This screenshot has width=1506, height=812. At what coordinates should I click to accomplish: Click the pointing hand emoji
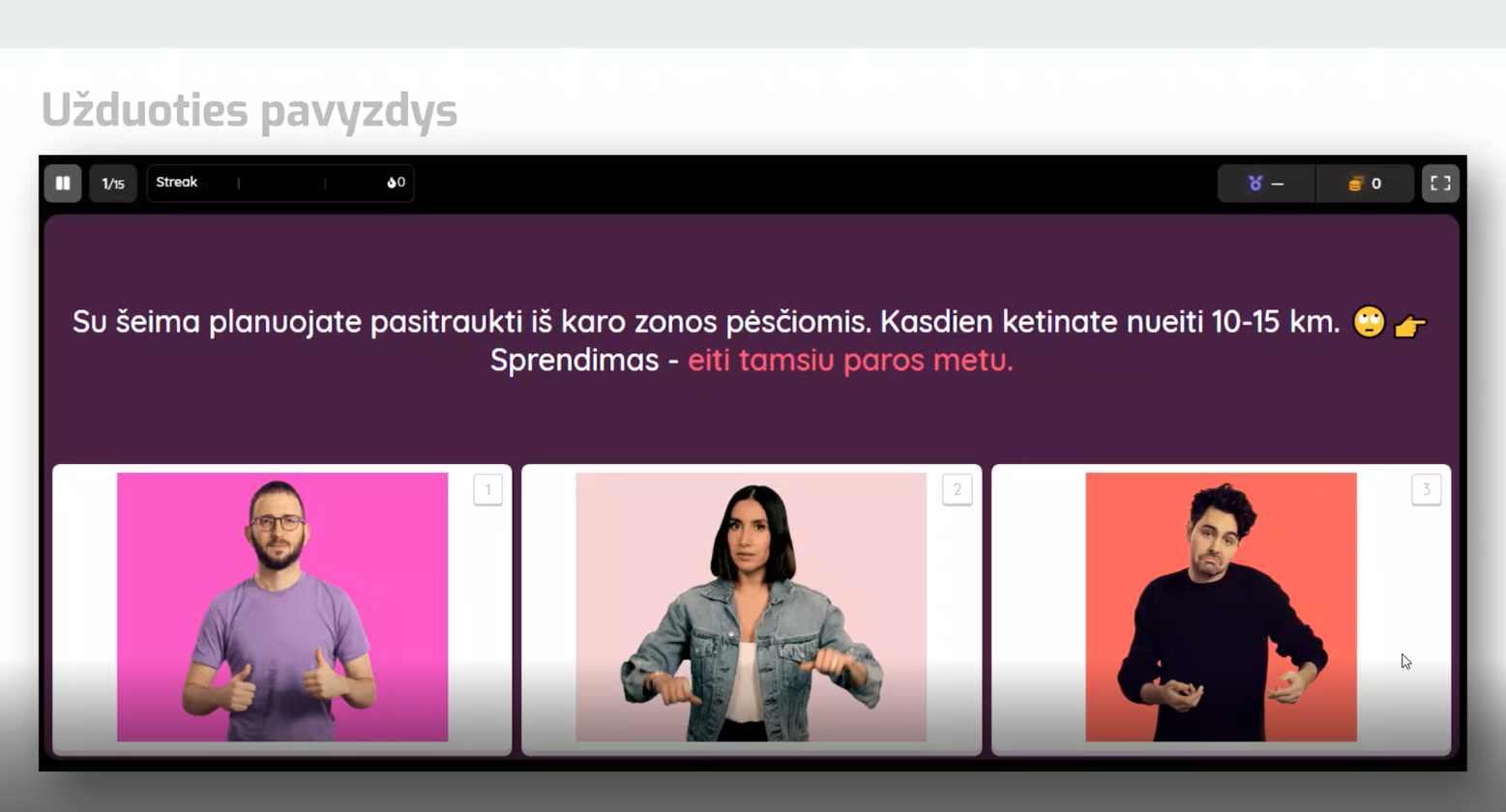click(1409, 327)
